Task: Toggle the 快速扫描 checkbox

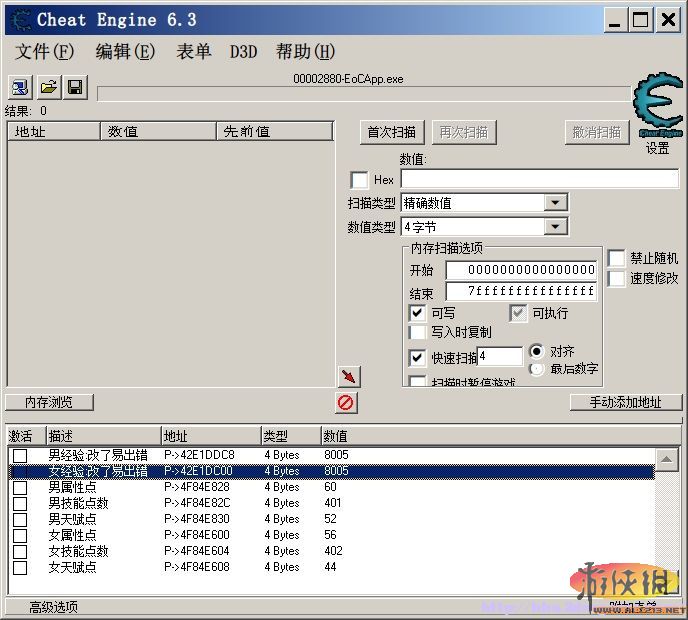Action: (417, 358)
